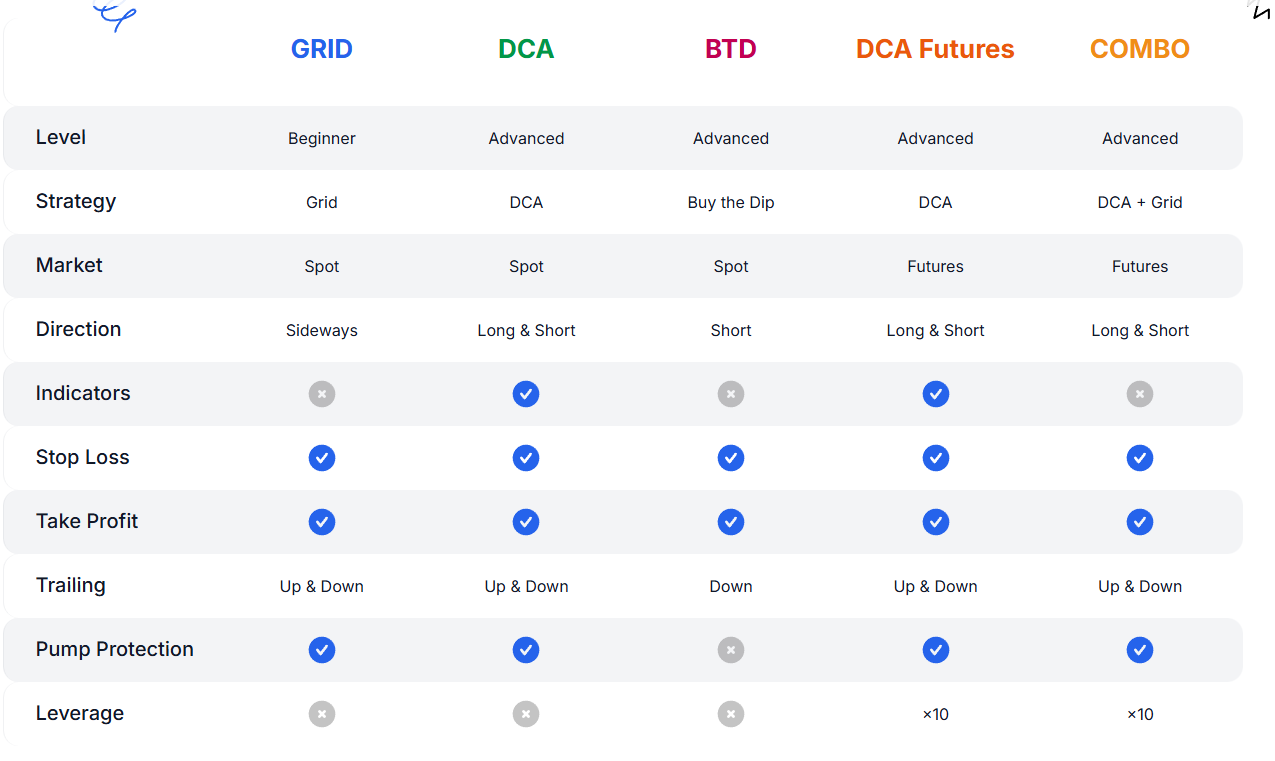The width and height of the screenshot is (1275, 761).
Task: Open the DCA Futures column header
Action: click(x=935, y=49)
